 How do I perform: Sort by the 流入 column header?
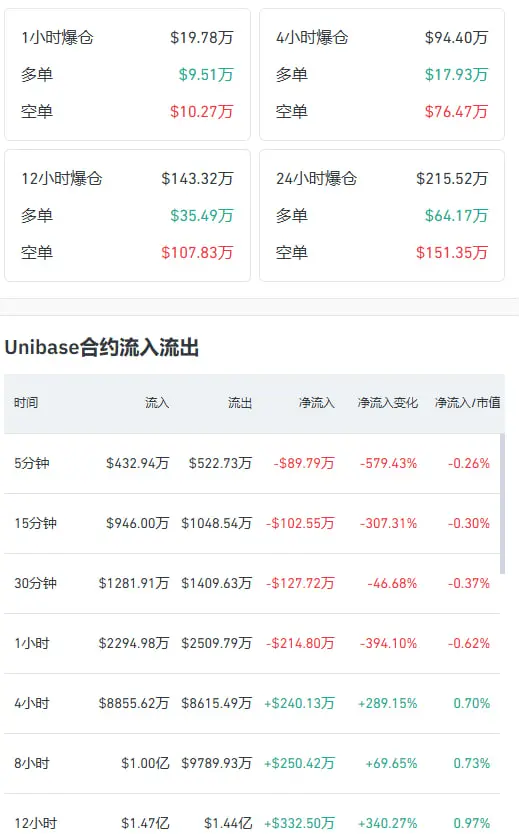tap(157, 403)
